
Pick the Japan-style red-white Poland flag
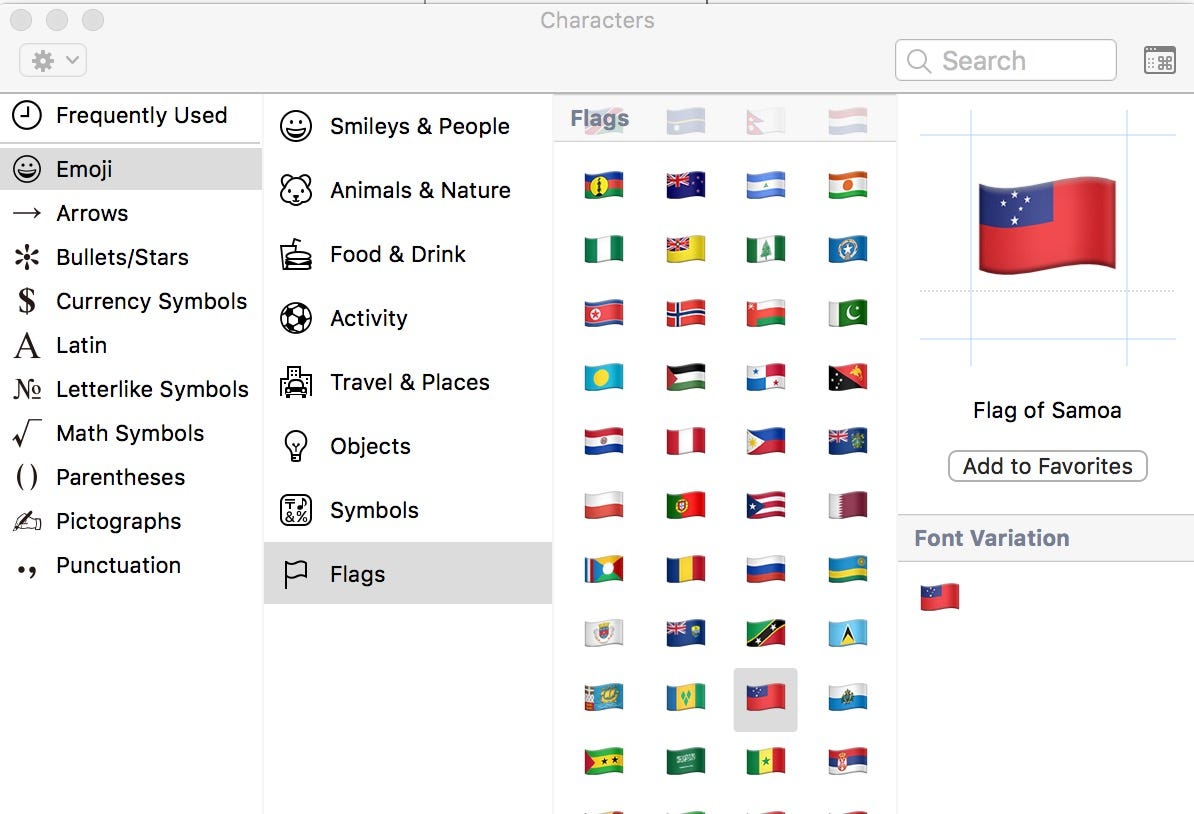pyautogui.click(x=604, y=505)
